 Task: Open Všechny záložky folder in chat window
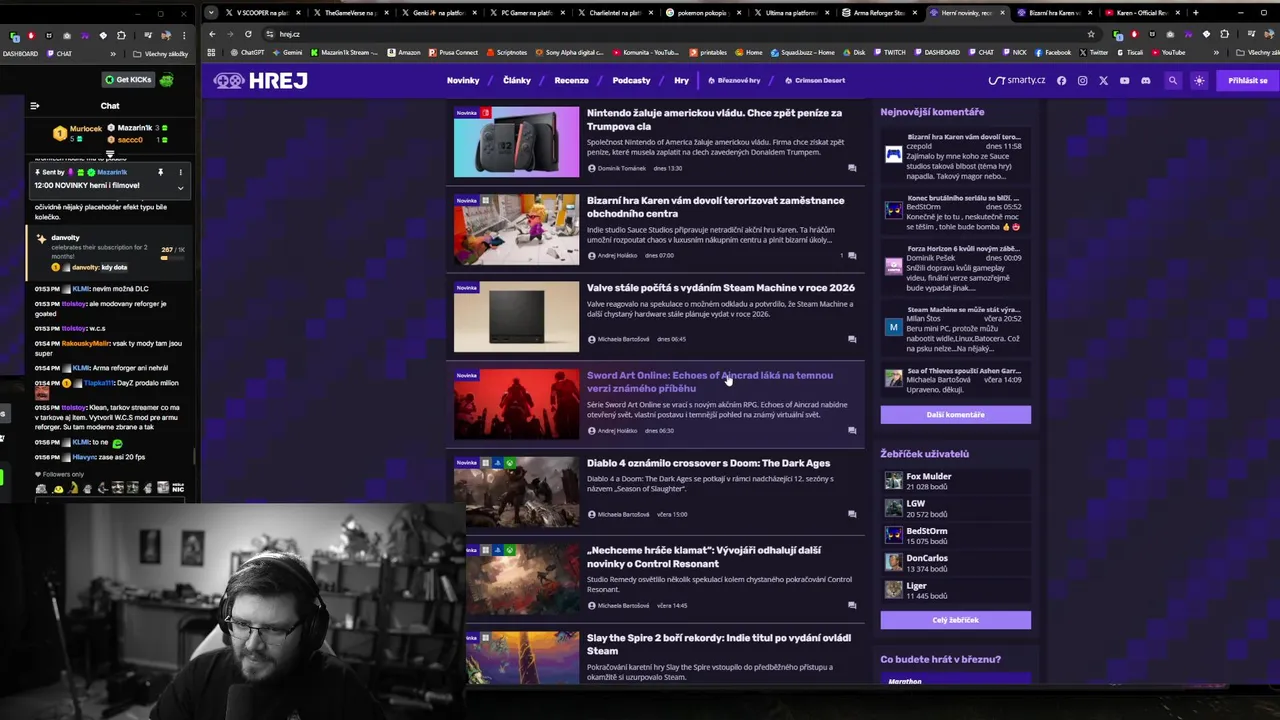point(160,54)
